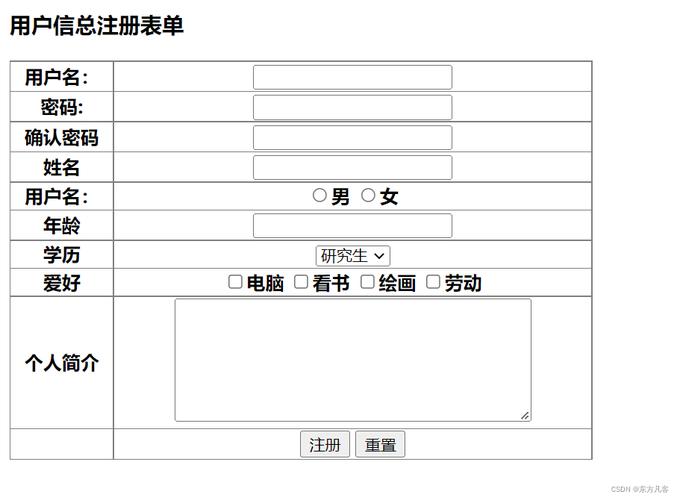Click the 用户信总注册表单 heading

(x=97, y=26)
